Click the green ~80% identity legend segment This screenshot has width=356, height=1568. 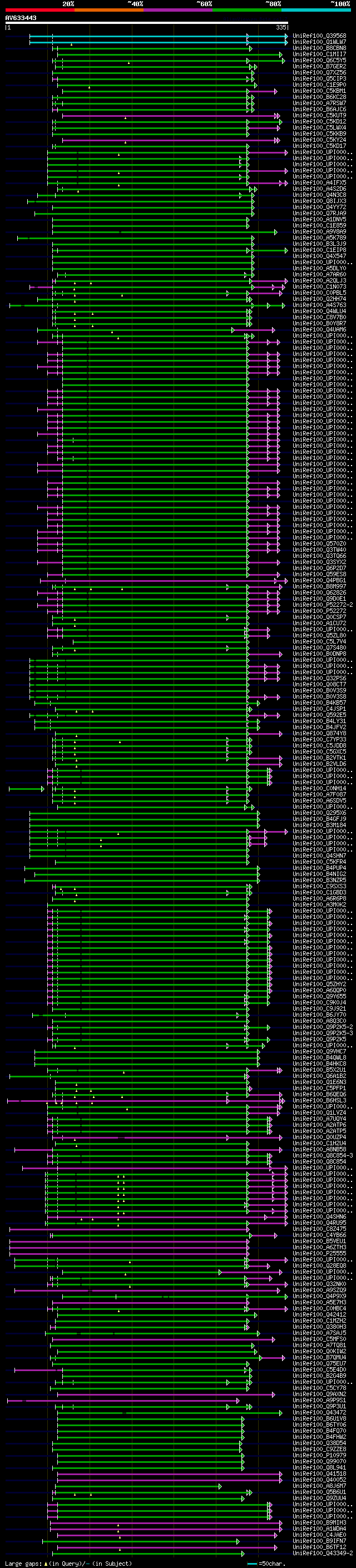[x=247, y=10]
